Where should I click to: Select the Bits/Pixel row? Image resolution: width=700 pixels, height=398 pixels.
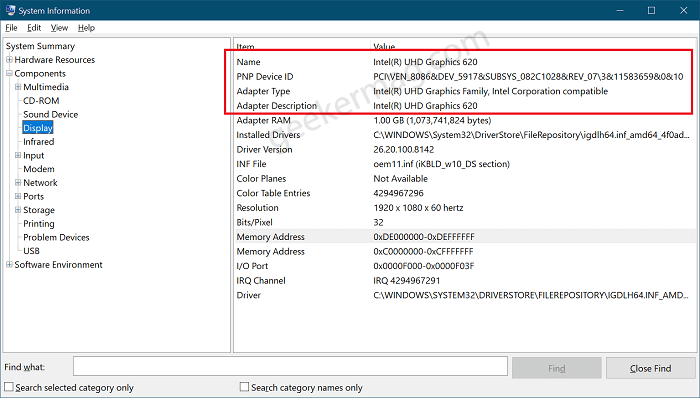click(x=465, y=222)
